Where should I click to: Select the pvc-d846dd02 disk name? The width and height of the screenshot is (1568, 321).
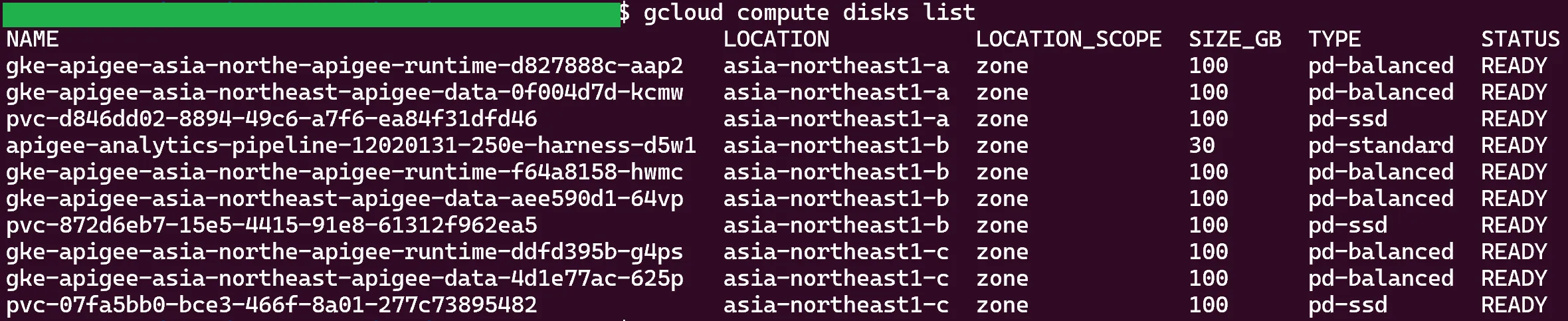271,119
